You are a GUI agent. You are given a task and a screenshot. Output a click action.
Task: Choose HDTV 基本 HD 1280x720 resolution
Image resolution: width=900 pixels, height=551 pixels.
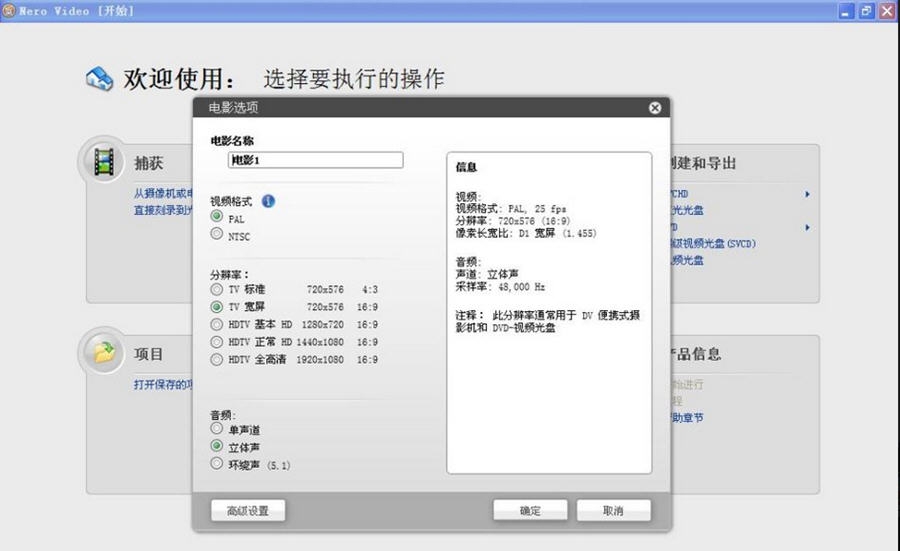point(217,324)
